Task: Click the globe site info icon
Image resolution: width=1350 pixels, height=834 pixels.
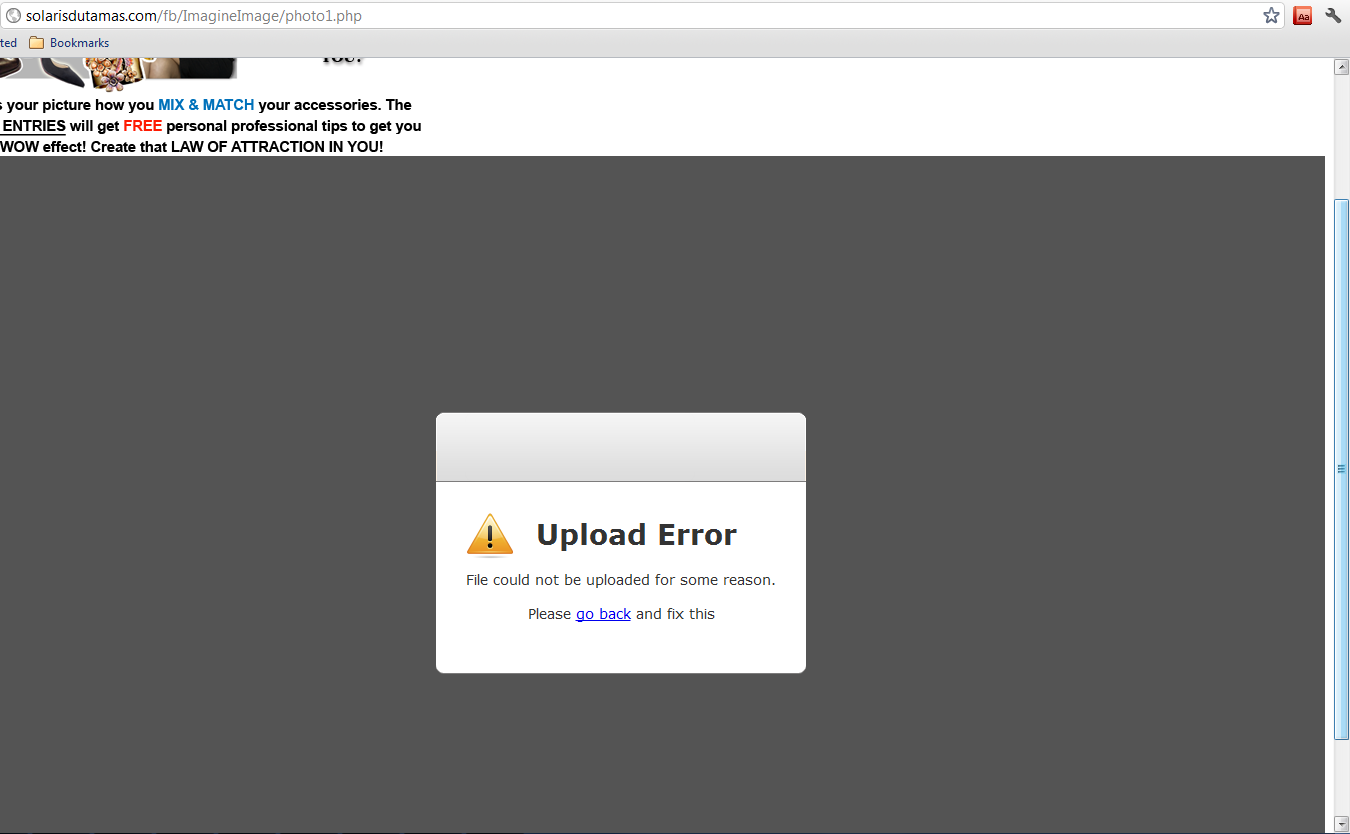Action: coord(13,16)
